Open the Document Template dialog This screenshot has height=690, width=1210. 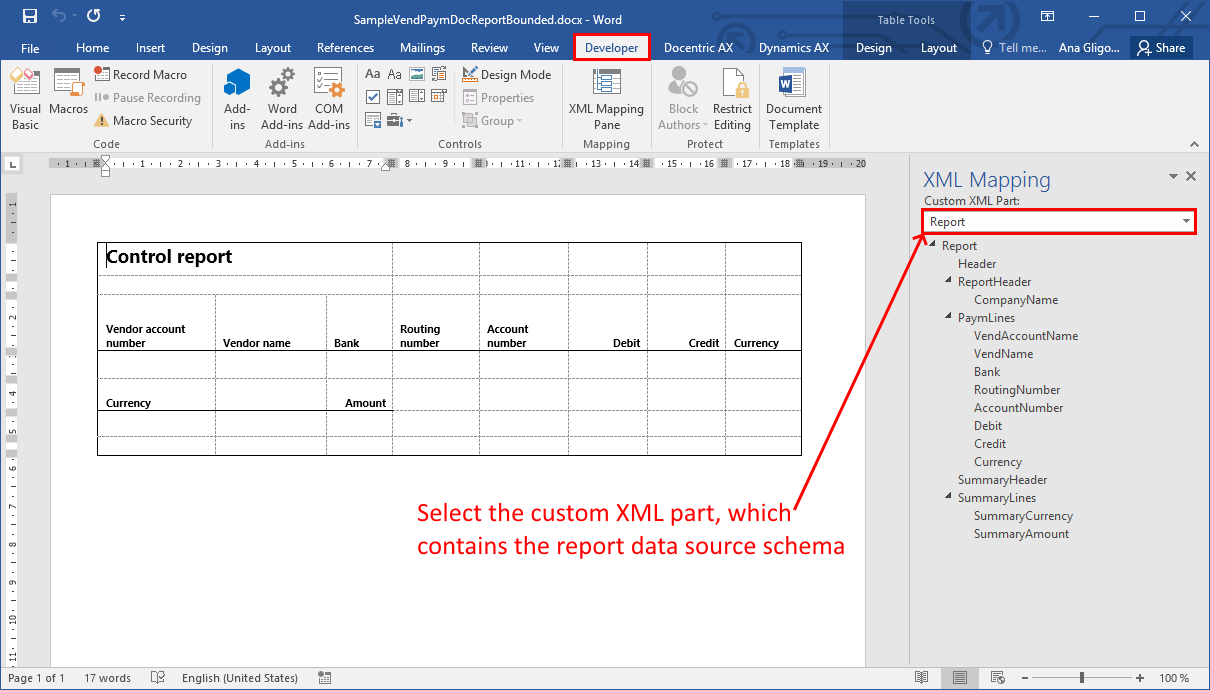[x=793, y=97]
